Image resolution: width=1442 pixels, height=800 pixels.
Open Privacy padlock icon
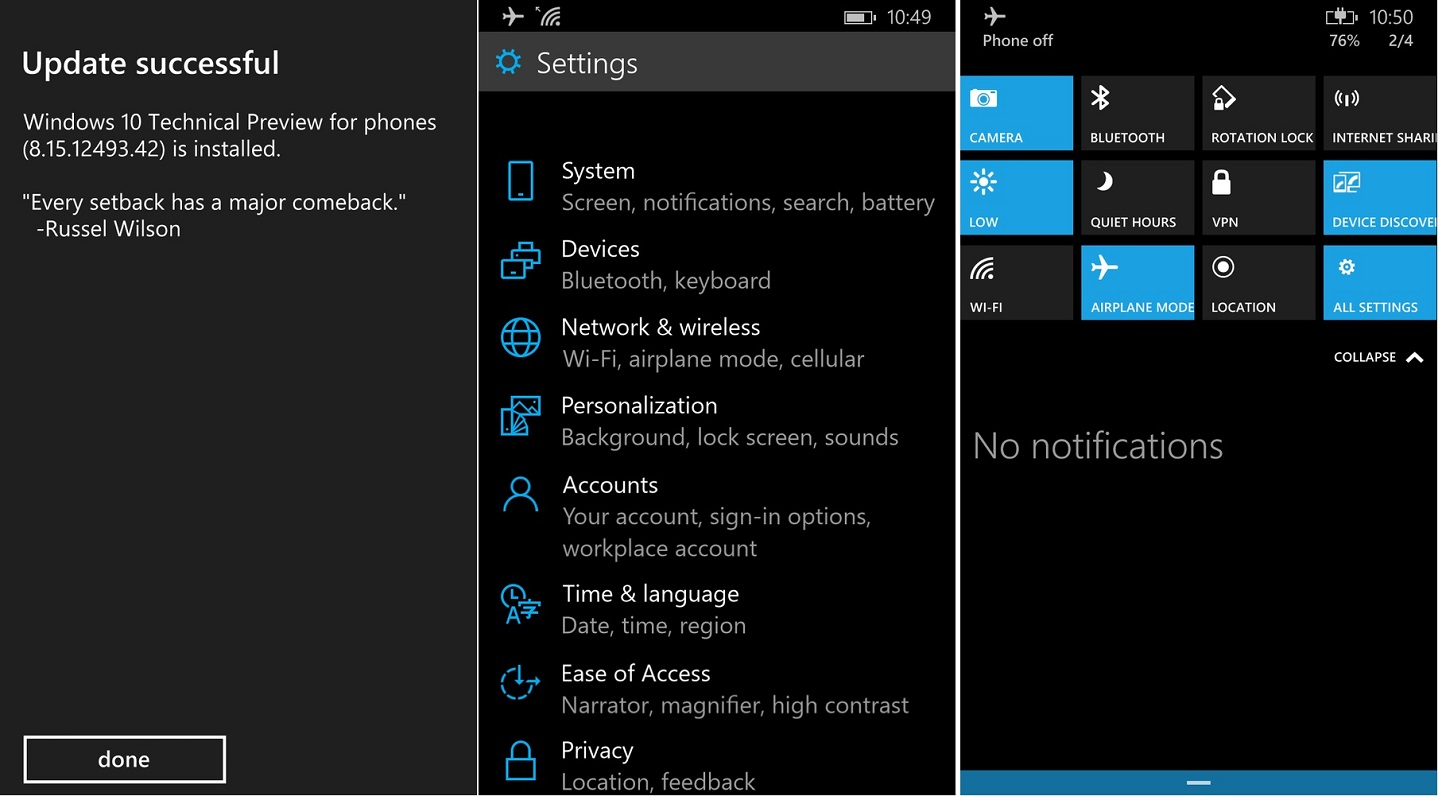(521, 760)
